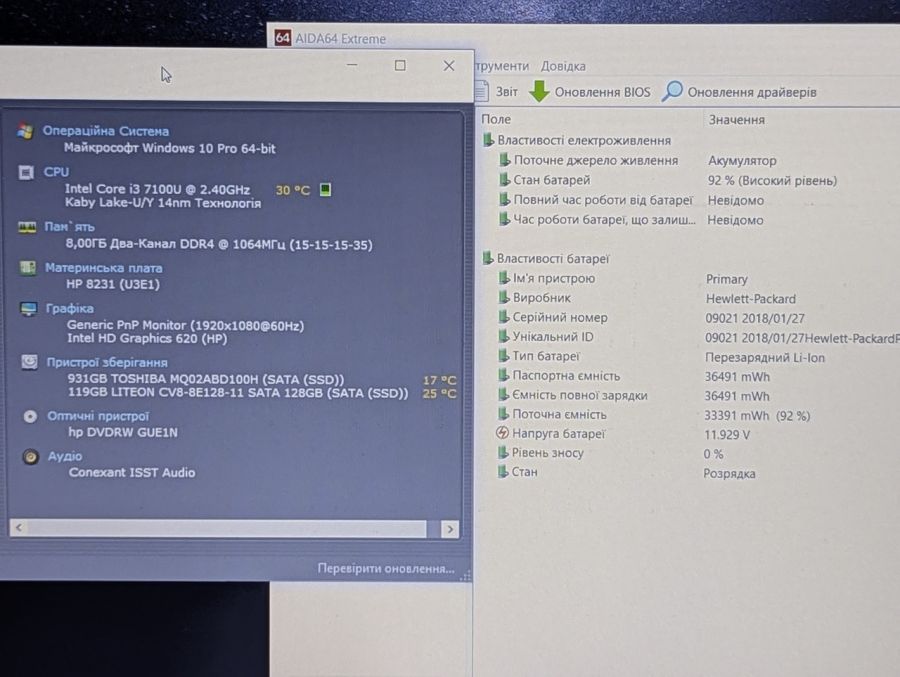
Task: Select value 92 % (Високий рівень)
Action: (772, 181)
